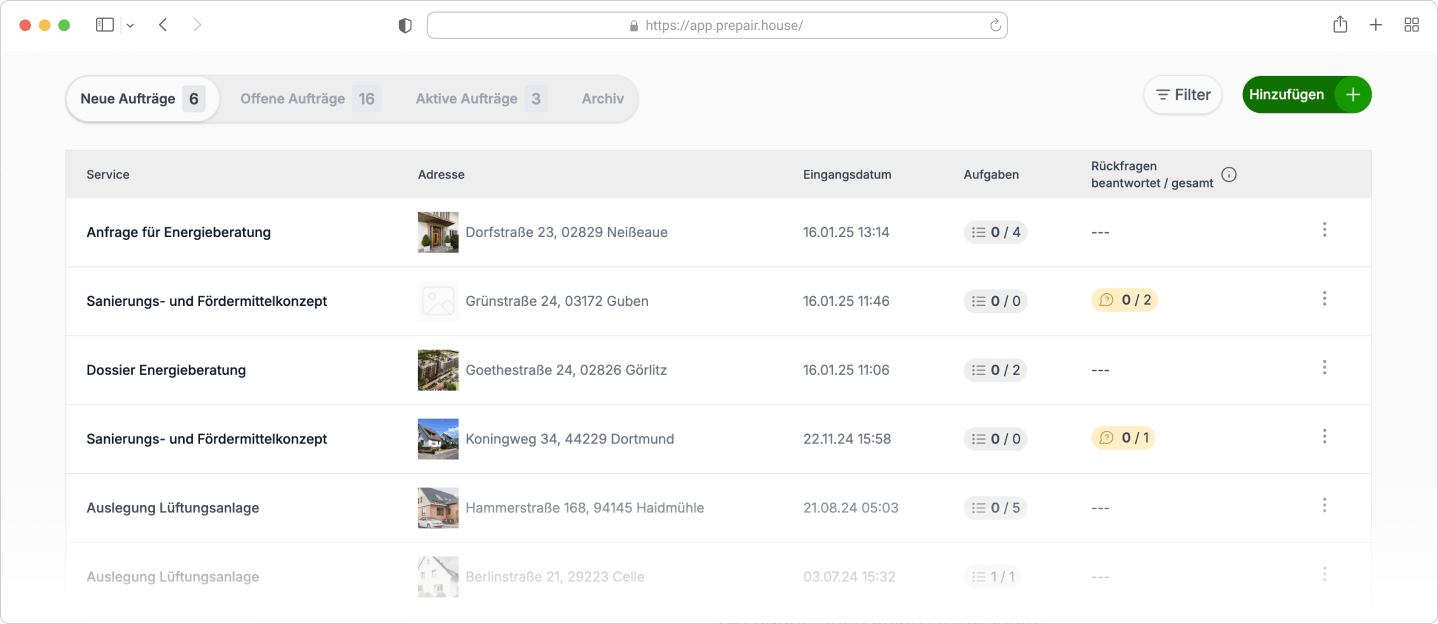The height and width of the screenshot is (624, 1438).
Task: Click the 0 / 5 tasks badge
Action: tap(996, 508)
